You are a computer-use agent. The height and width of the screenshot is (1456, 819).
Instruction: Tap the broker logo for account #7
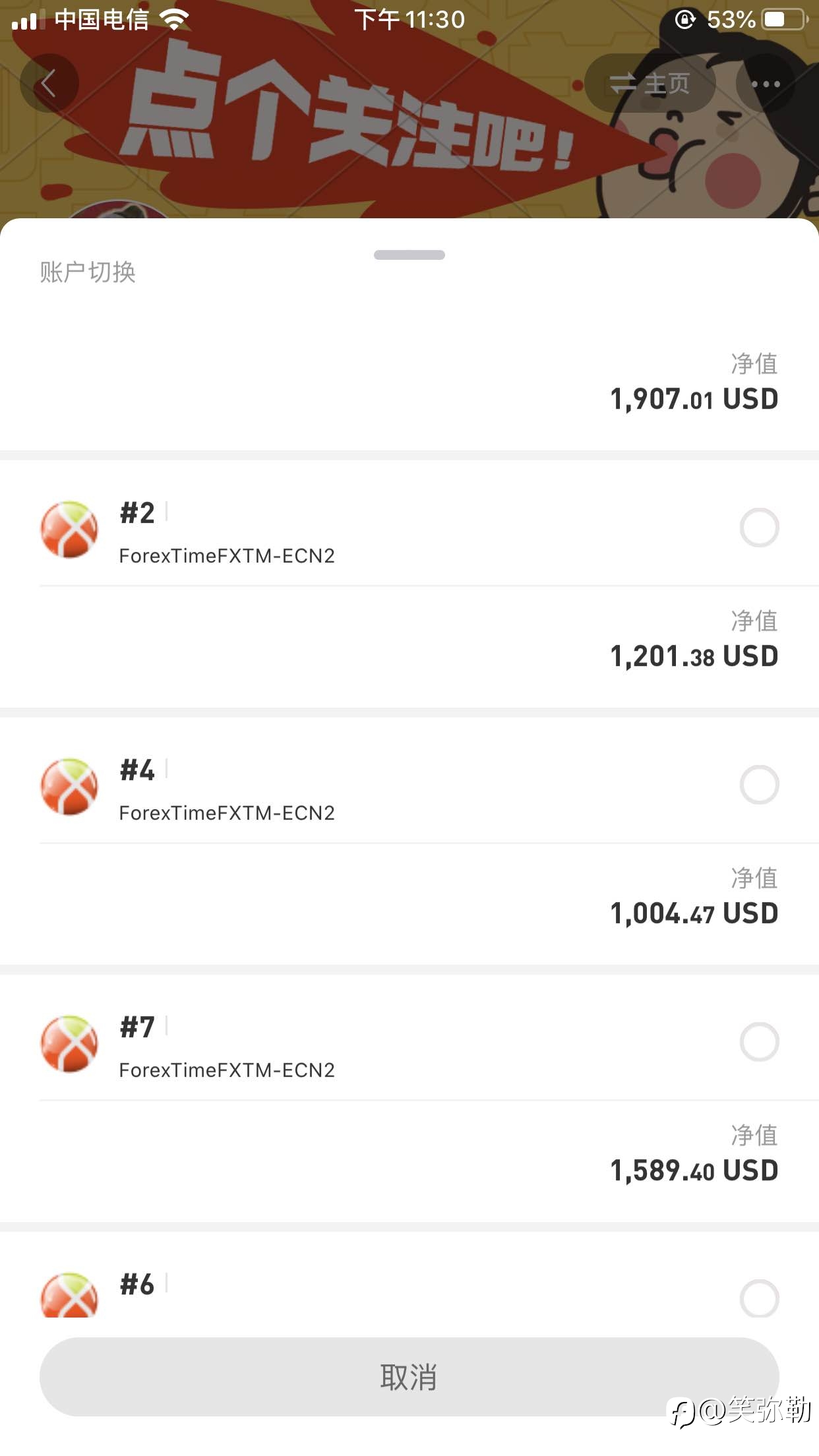click(x=69, y=1044)
